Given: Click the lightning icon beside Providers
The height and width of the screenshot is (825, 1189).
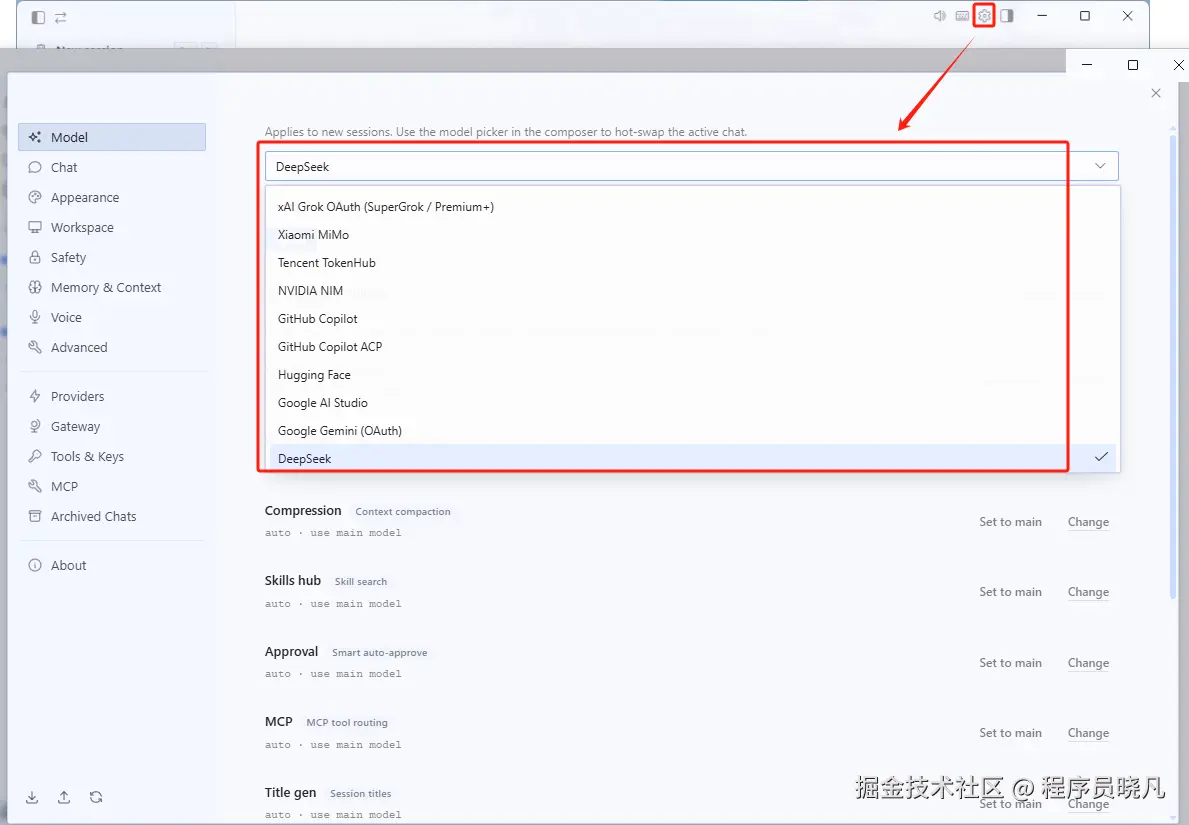Looking at the screenshot, I should (x=35, y=397).
